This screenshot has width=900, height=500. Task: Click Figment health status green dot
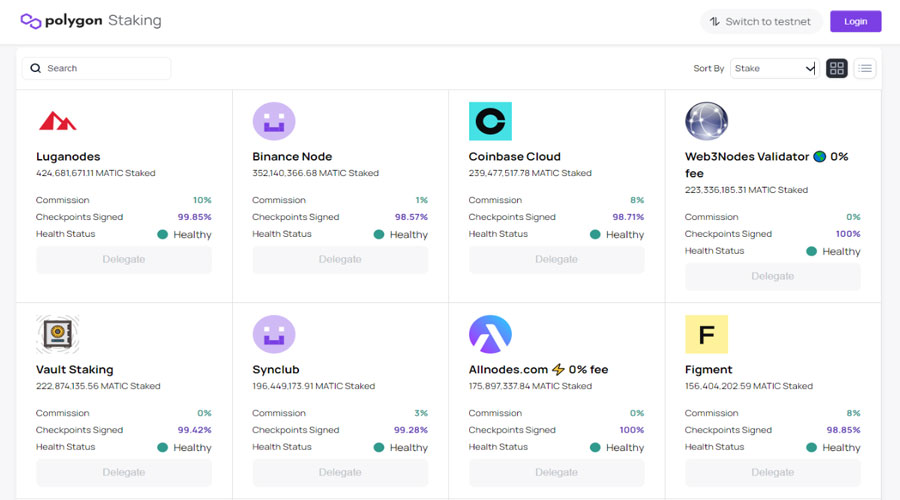(812, 447)
